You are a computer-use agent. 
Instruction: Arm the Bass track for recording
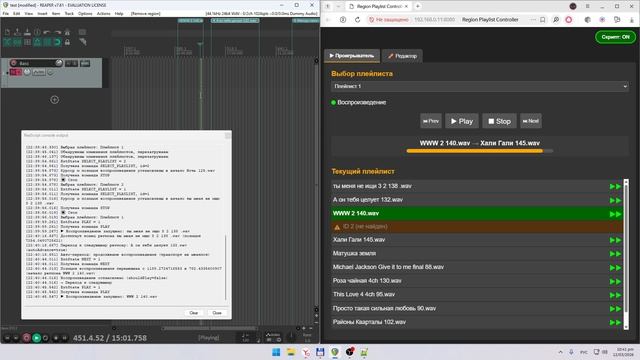(13, 63)
